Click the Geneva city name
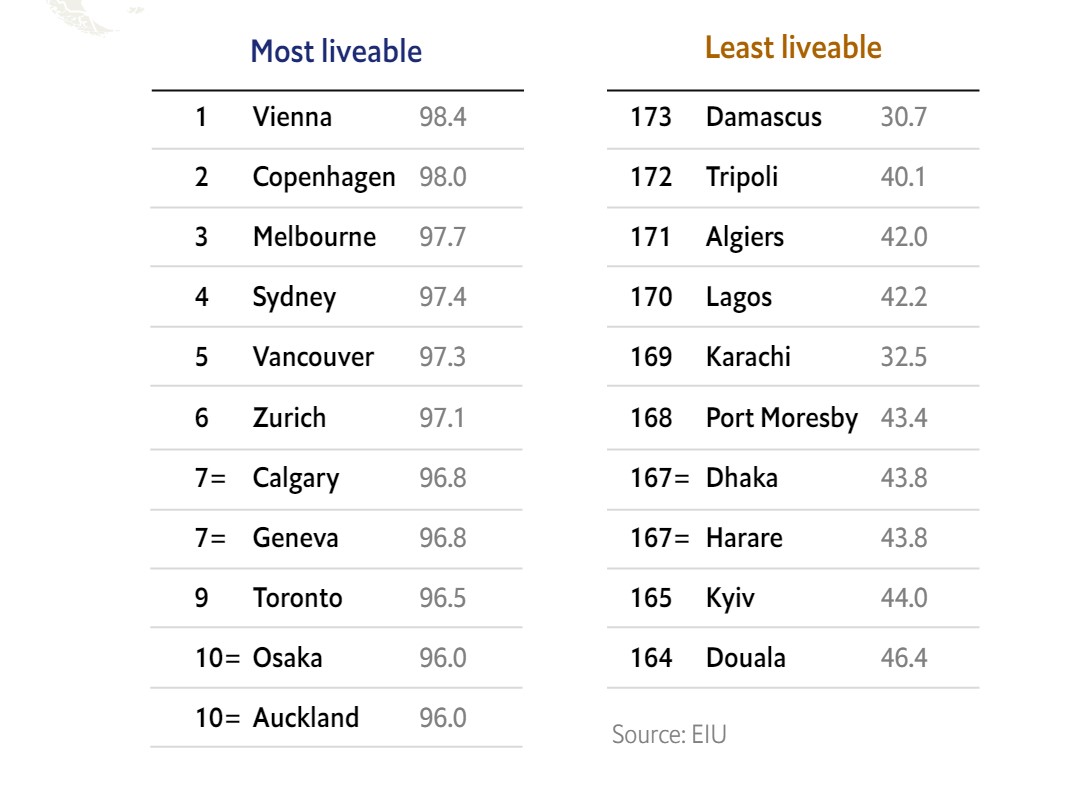 [296, 538]
